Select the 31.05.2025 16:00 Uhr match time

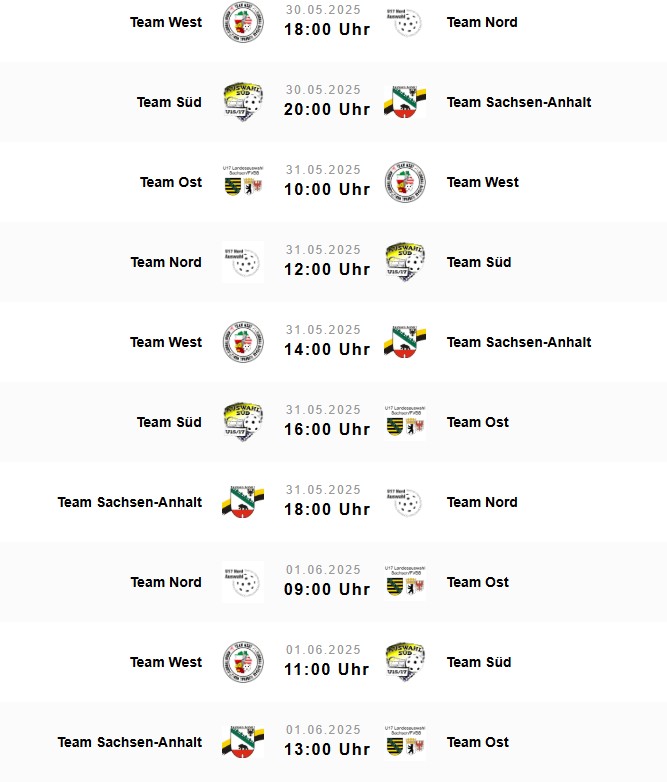[327, 420]
